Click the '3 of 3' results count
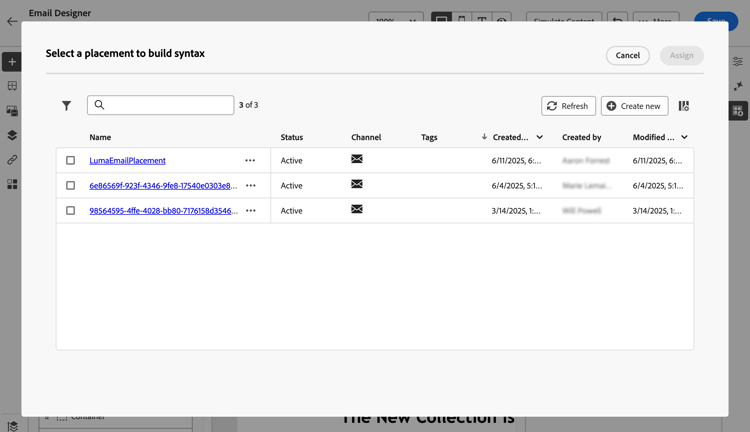 249,105
